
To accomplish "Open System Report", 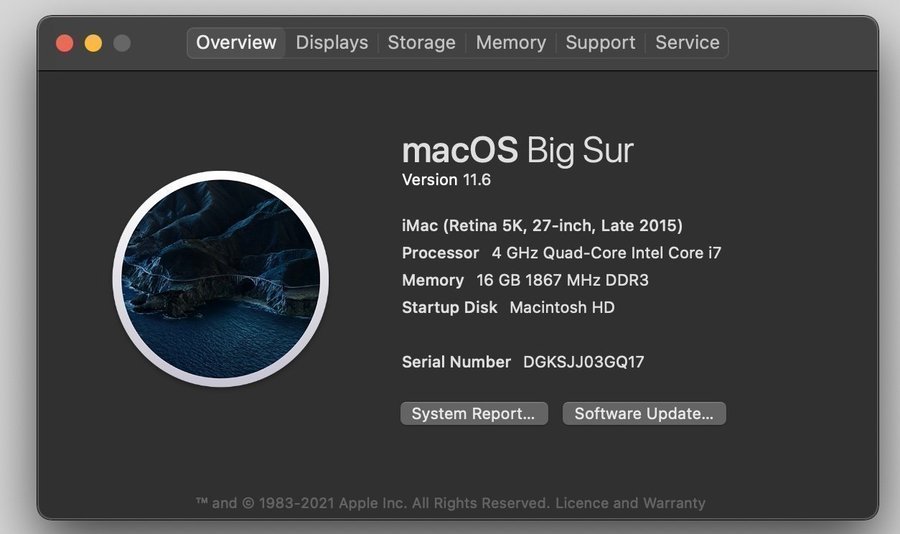I will (473, 414).
